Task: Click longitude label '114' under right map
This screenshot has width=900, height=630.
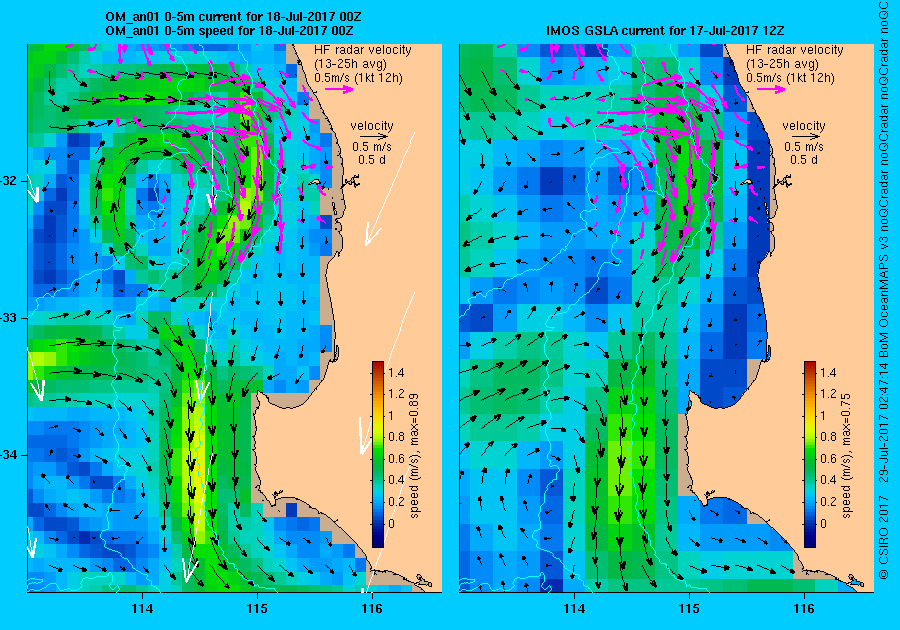Action: [574, 609]
